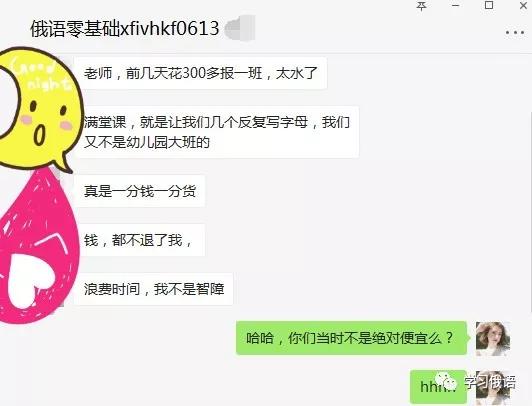Click the lower profile avatar near hhh
This screenshot has width=532, height=406.
point(493,388)
